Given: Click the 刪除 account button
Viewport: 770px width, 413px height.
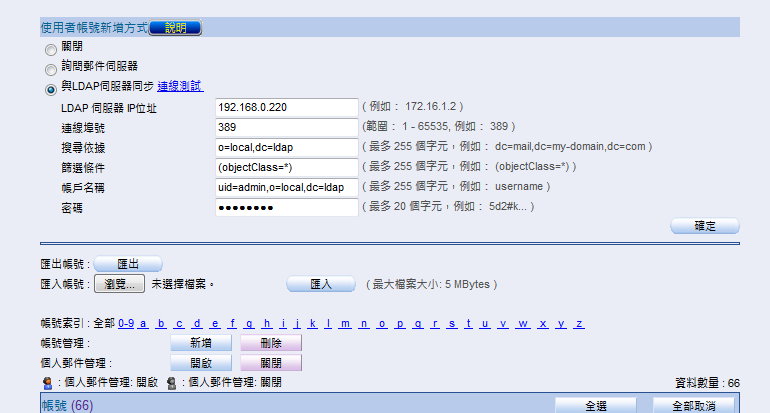Looking at the screenshot, I should coord(270,343).
